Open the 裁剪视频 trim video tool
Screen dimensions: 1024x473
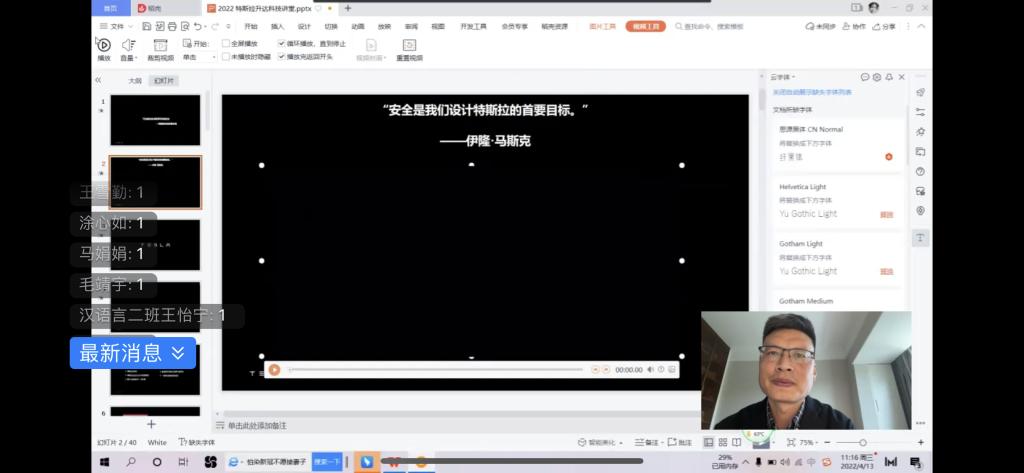pyautogui.click(x=160, y=49)
